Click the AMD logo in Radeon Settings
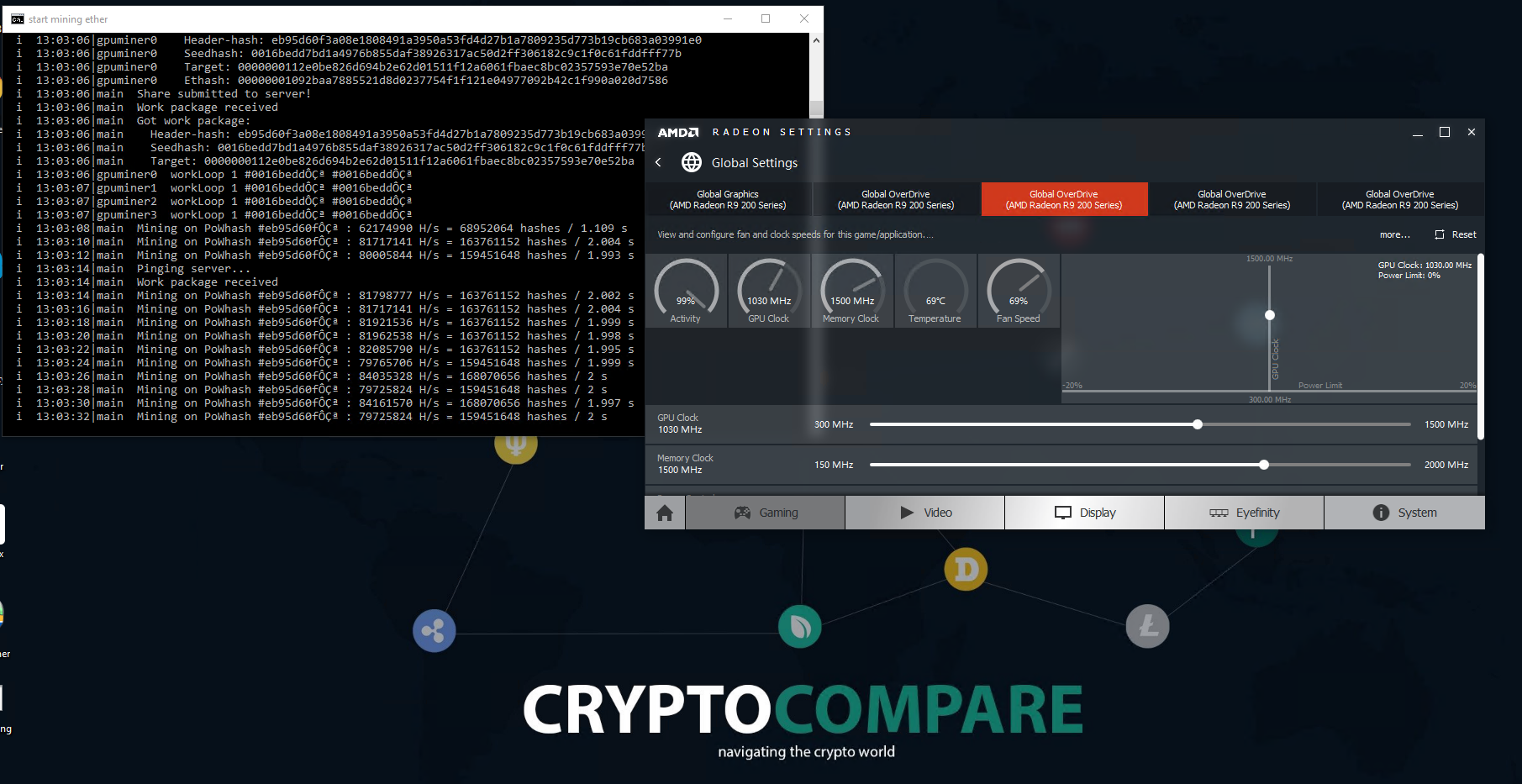Image resolution: width=1522 pixels, height=784 pixels. click(x=677, y=133)
